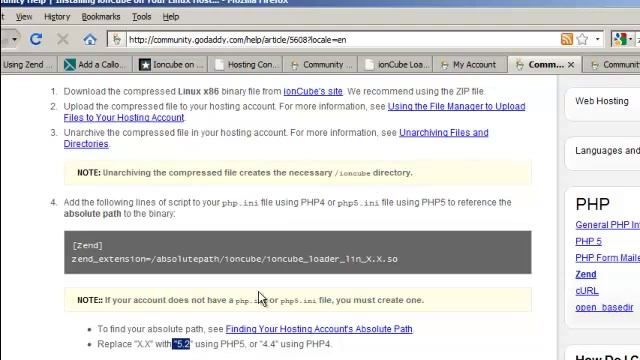This screenshot has height=360, width=640.
Task: Switch to the Ioncube on ... tab
Action: click(x=171, y=64)
